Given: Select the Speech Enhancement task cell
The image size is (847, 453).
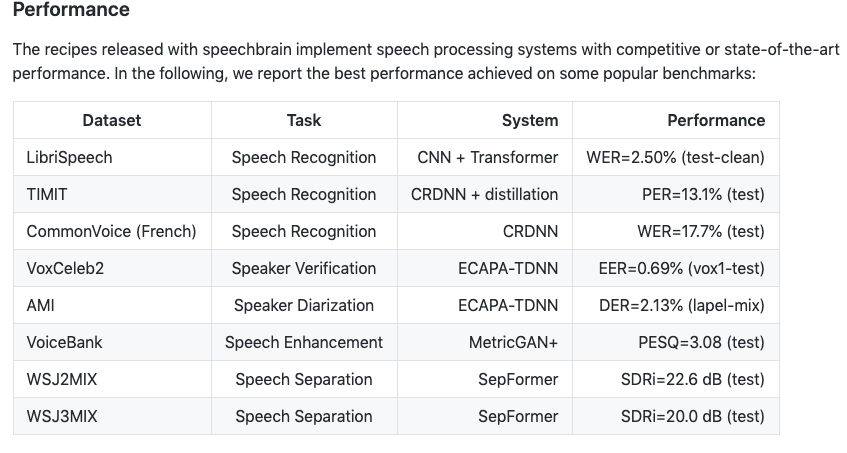Looking at the screenshot, I should 304,342.
